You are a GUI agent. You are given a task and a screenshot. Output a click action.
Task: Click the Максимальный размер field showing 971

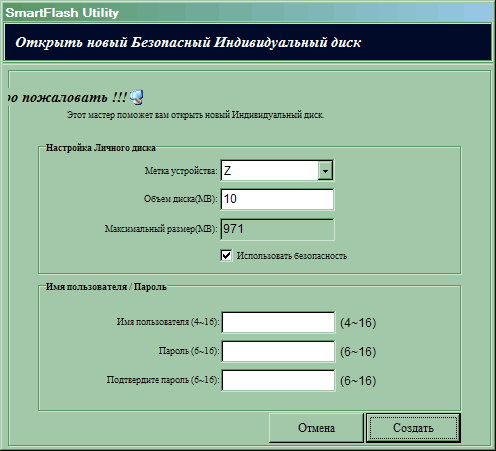[277, 229]
